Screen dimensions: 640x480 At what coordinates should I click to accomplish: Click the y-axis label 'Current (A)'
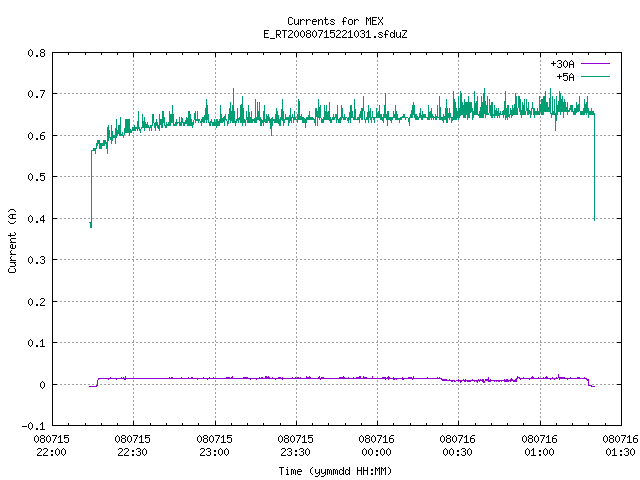tap(12, 241)
